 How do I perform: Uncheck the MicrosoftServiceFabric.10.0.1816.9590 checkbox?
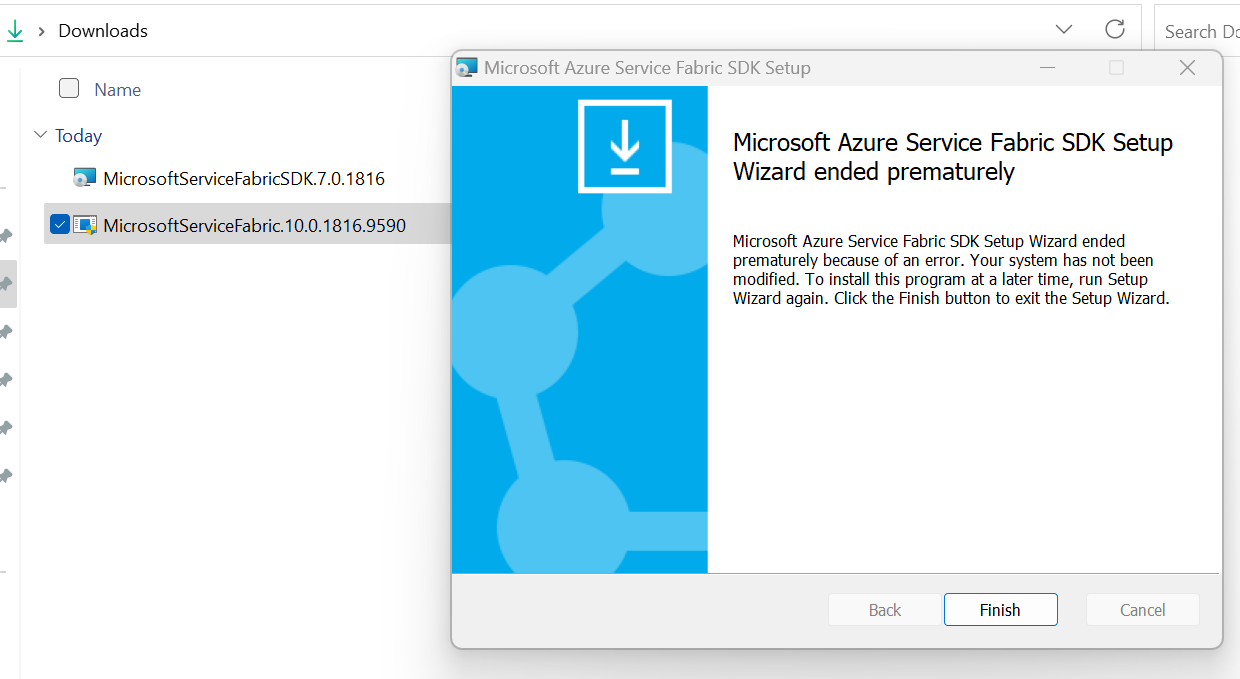60,225
